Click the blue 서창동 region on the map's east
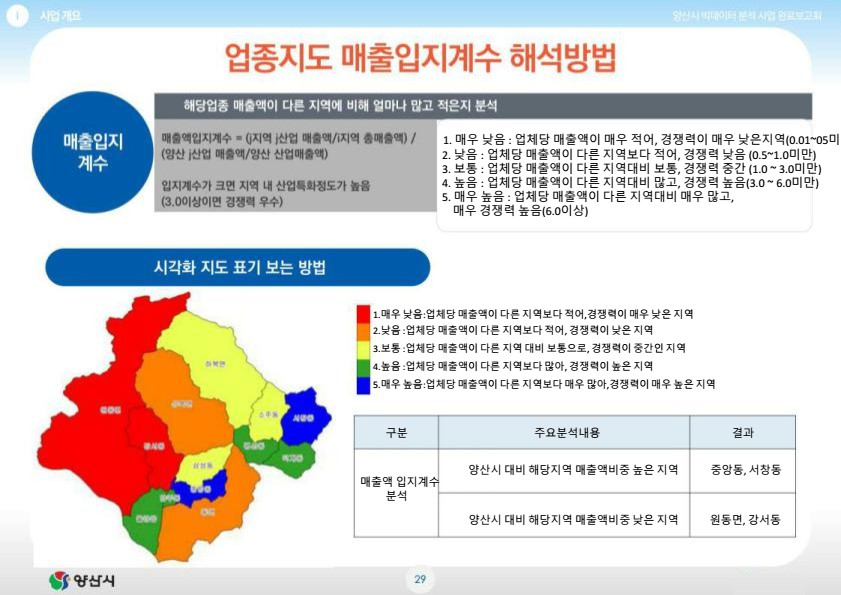The width and height of the screenshot is (841, 595). click(304, 418)
